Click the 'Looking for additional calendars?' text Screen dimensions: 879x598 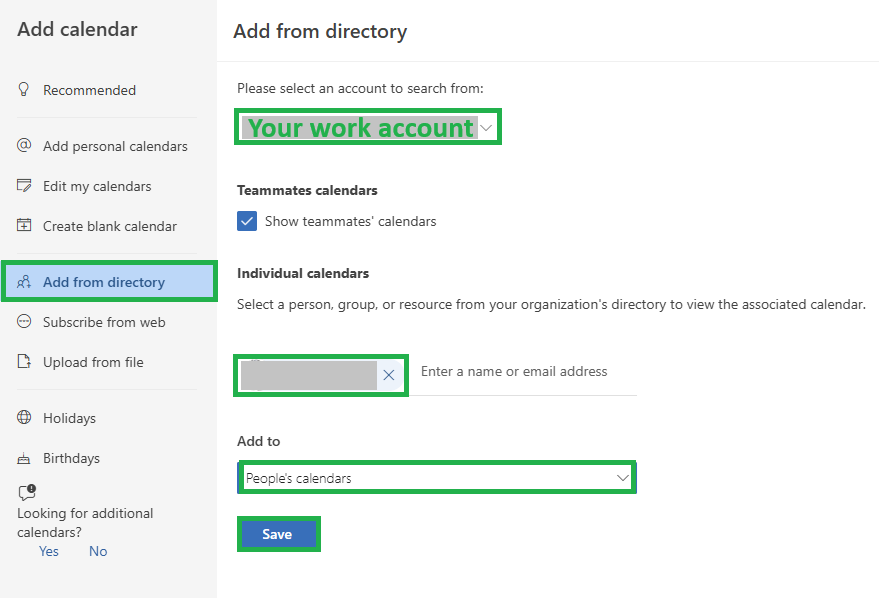point(85,522)
